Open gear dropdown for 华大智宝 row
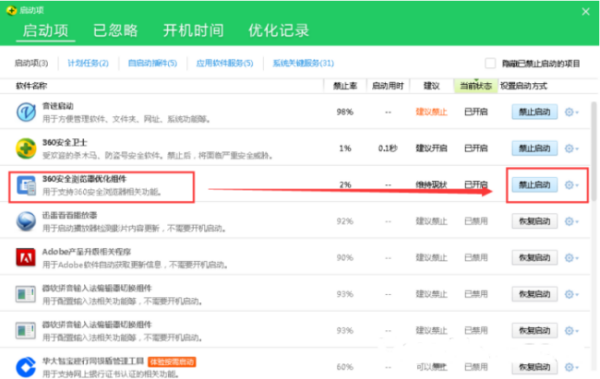600x379 pixels. 572,367
